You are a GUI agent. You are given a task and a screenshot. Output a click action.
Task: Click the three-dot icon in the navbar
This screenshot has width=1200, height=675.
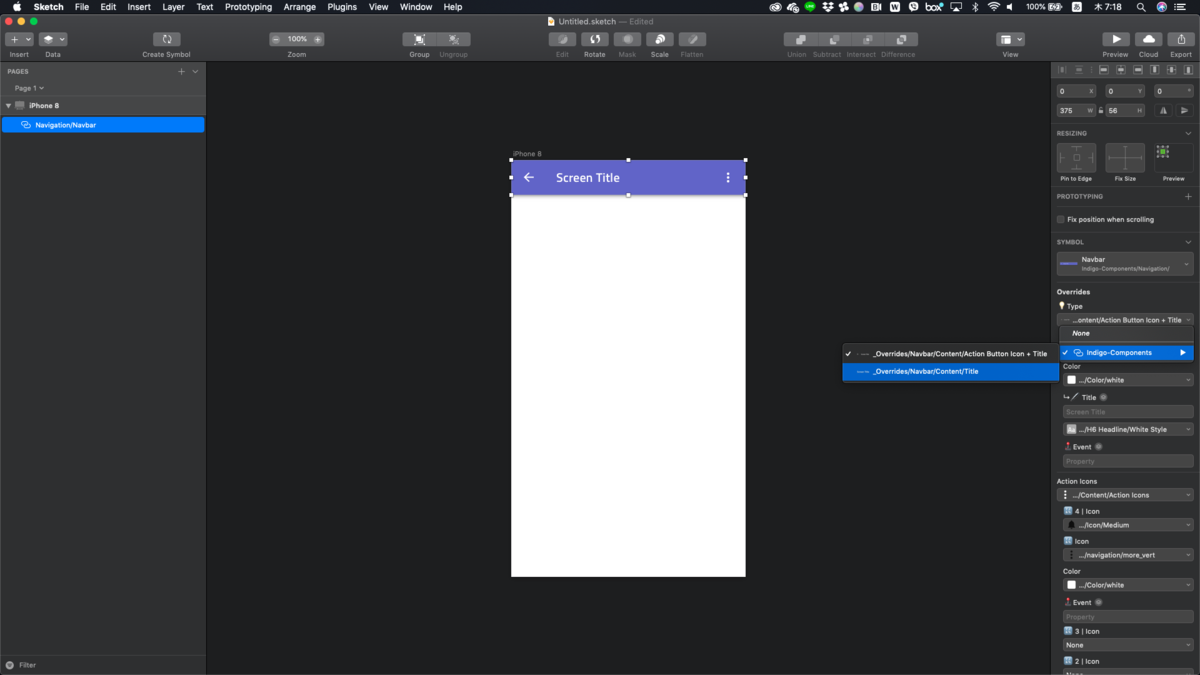(x=728, y=178)
